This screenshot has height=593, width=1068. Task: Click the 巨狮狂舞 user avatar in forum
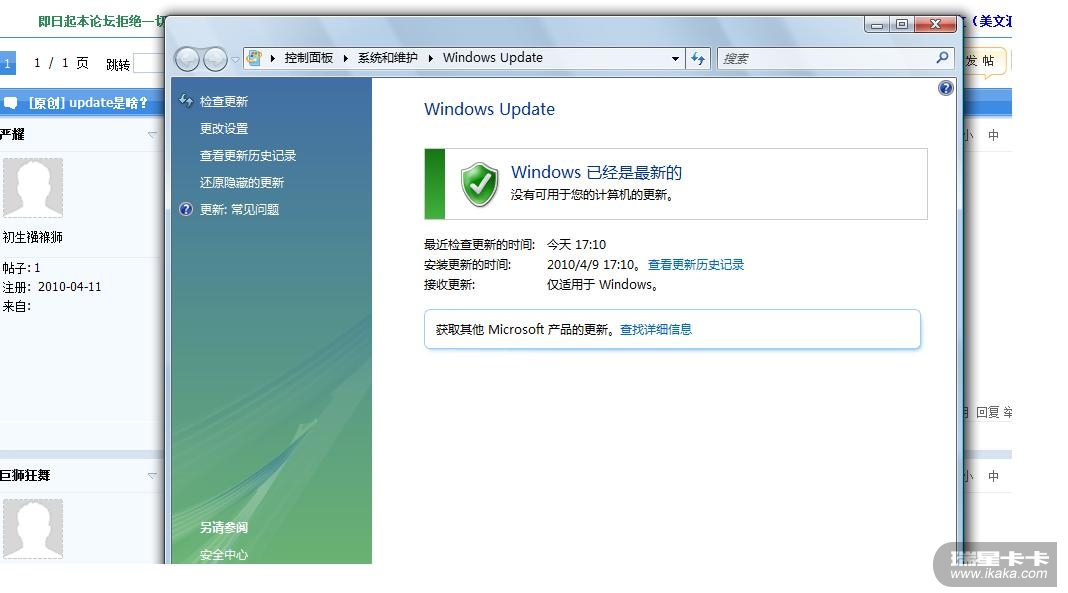[33, 528]
